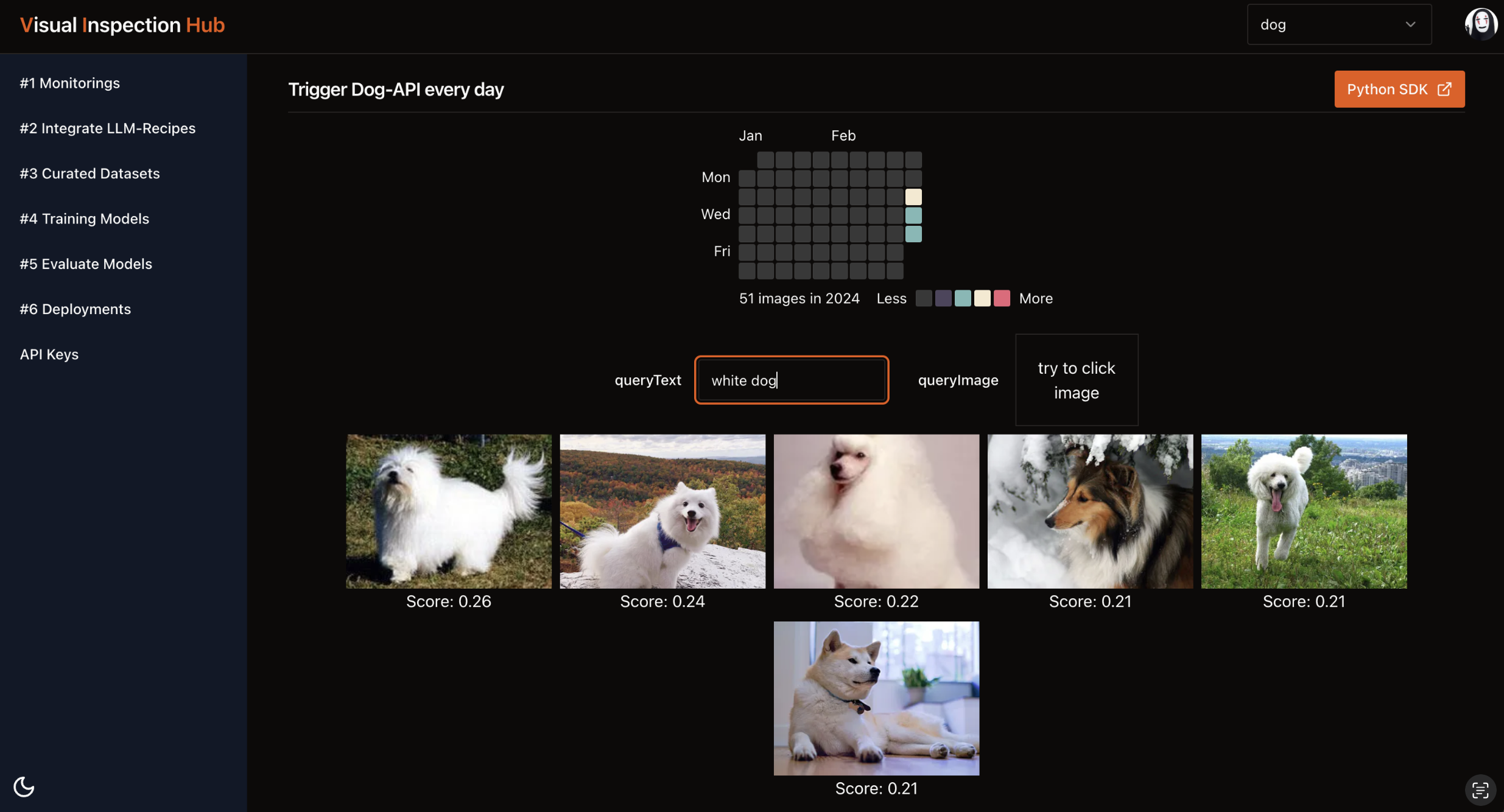Click the 'More' legend label
This screenshot has width=1504, height=812.
tap(1036, 298)
